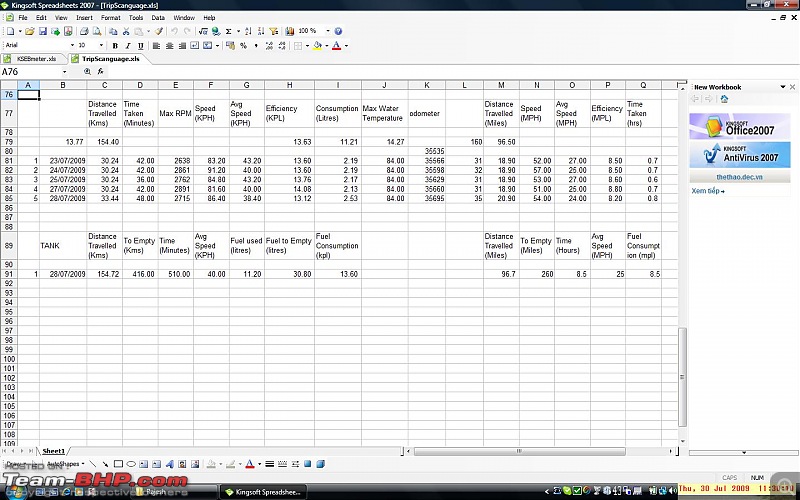The width and height of the screenshot is (800, 500).
Task: Click the Fill Color paint bucket swatch
Action: pyautogui.click(x=318, y=46)
